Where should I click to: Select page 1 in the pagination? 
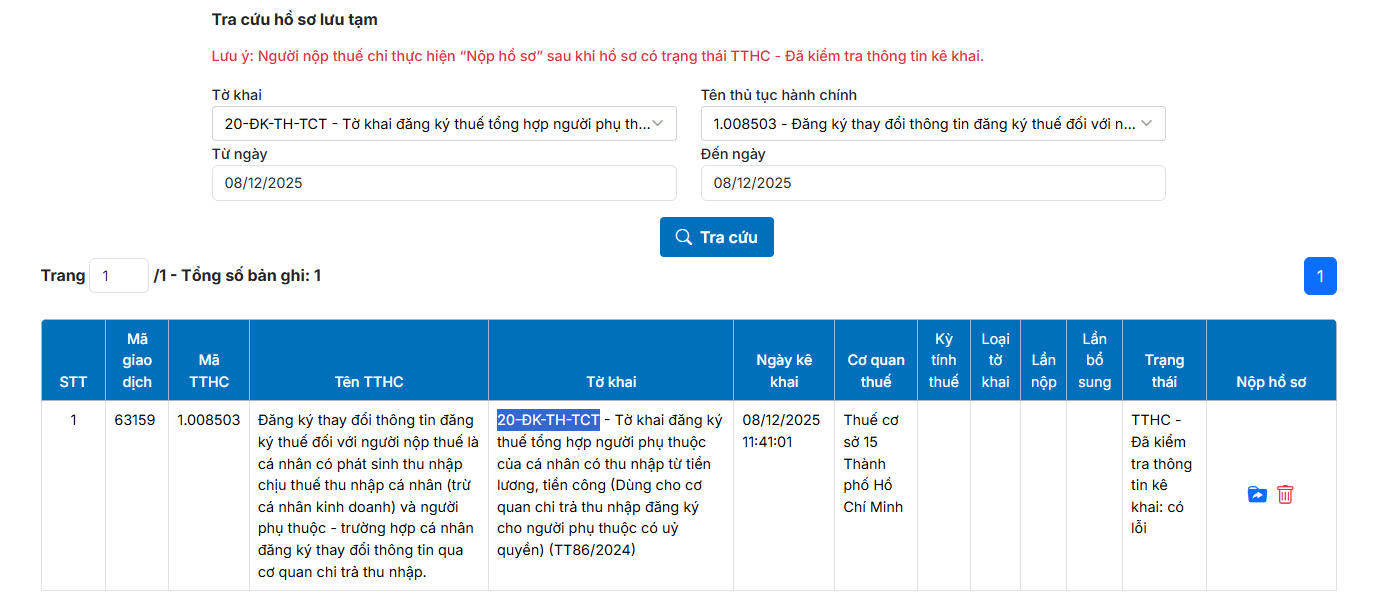click(x=1319, y=276)
